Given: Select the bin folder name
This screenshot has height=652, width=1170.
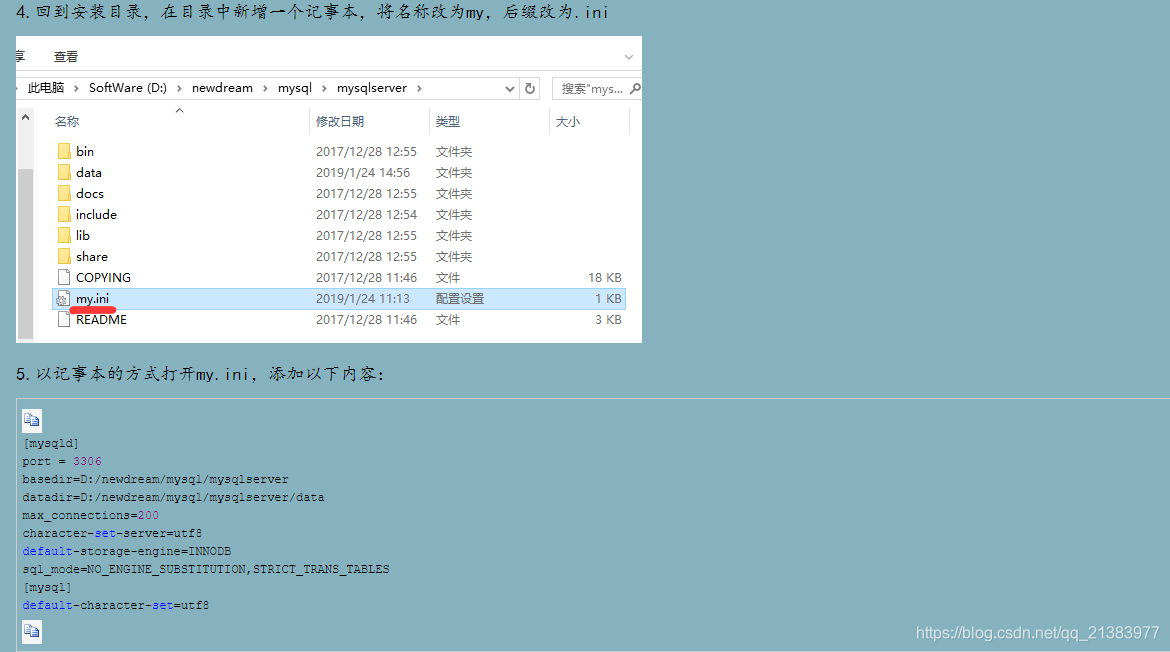Looking at the screenshot, I should coord(85,151).
